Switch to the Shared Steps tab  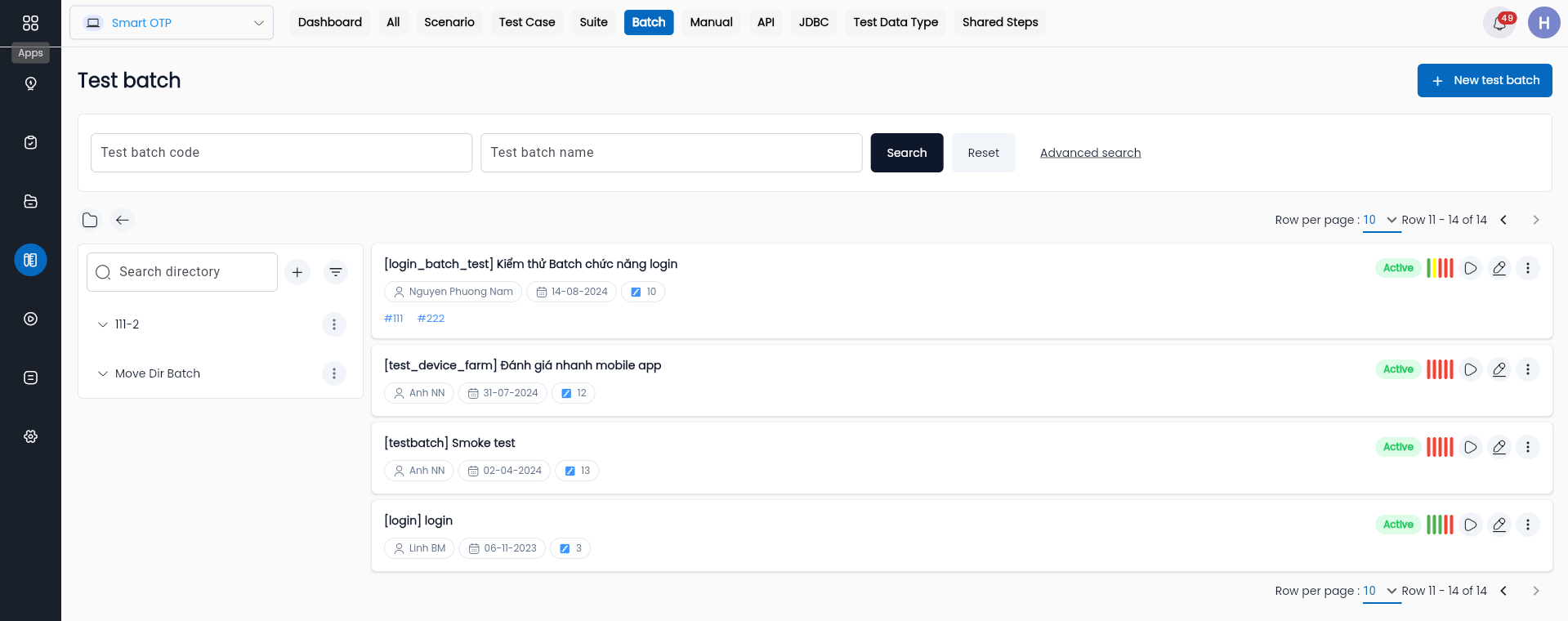(1000, 22)
